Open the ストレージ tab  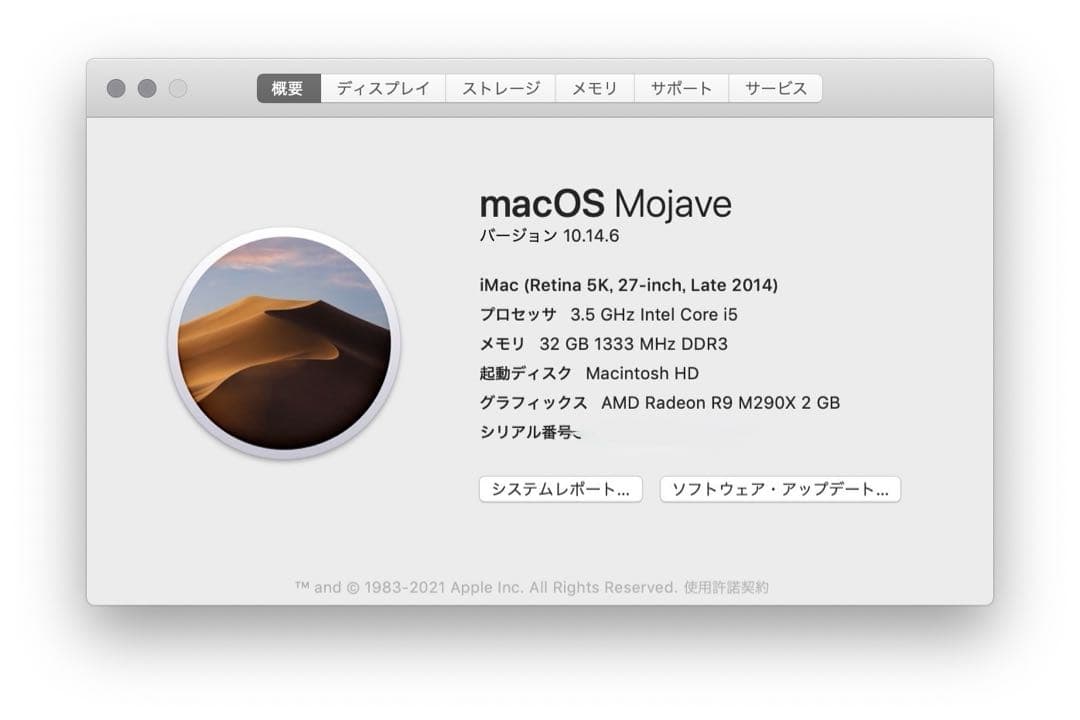point(500,88)
